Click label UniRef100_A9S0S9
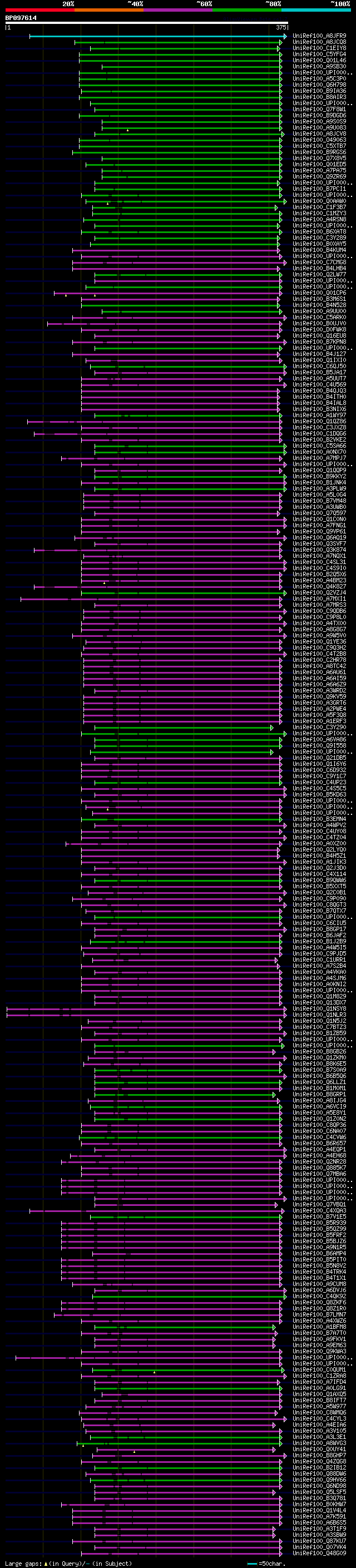Image resolution: width=356 pixels, height=1568 pixels. pyautogui.click(x=319, y=122)
